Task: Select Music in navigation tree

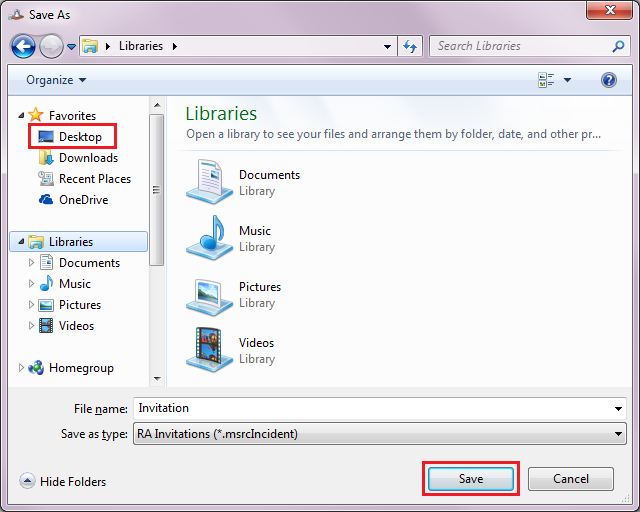Action: click(65, 283)
